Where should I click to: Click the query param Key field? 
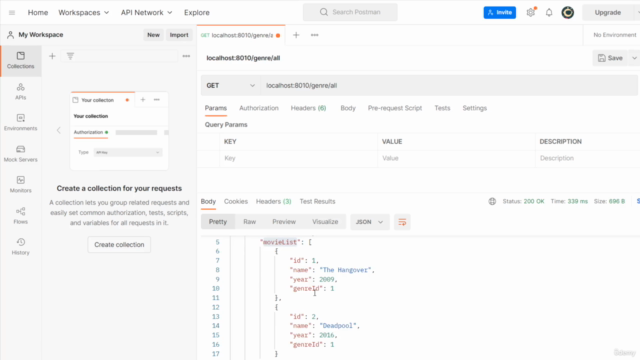click(x=298, y=158)
